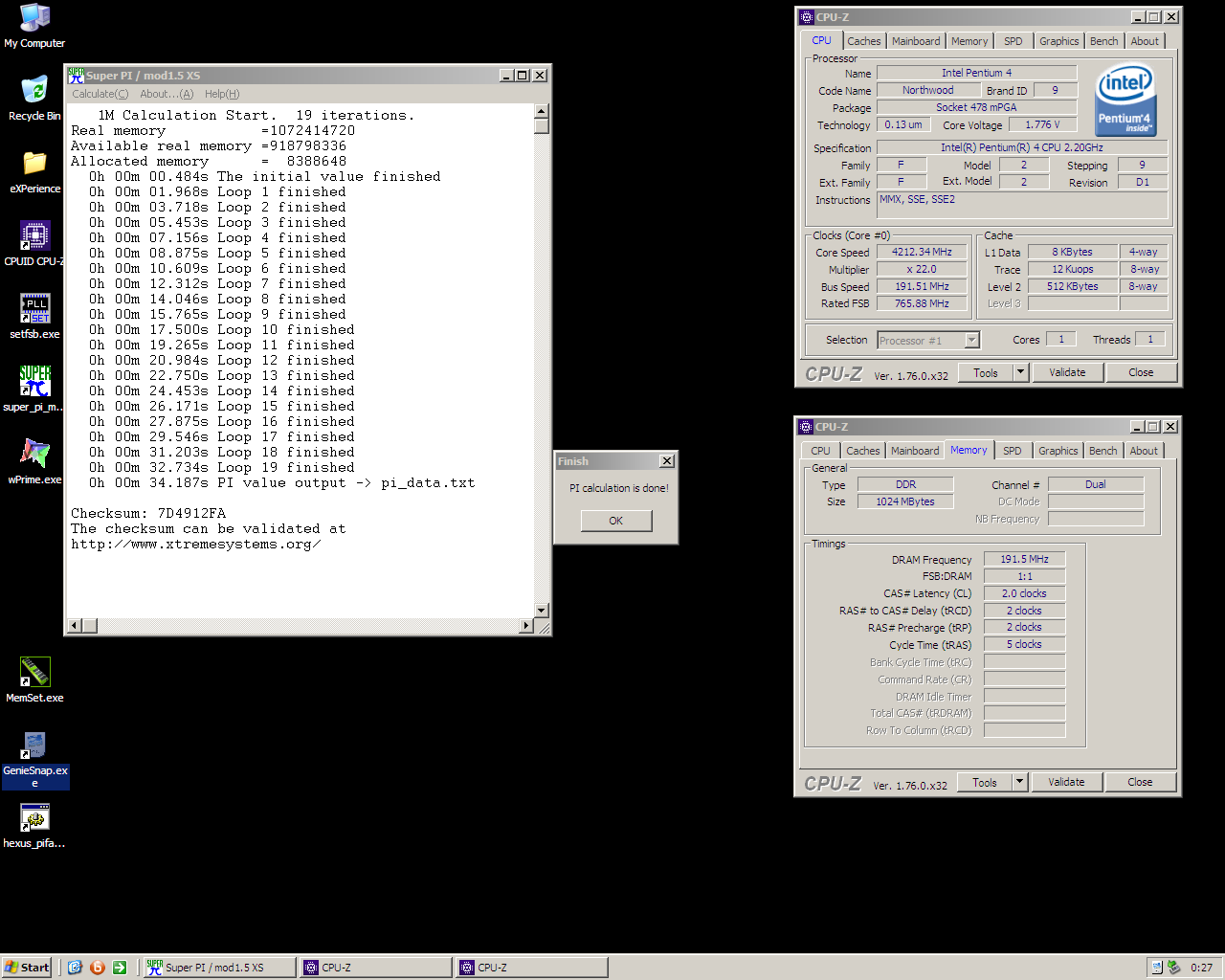
Task: Click the second system tray icon
Action: click(x=1173, y=968)
